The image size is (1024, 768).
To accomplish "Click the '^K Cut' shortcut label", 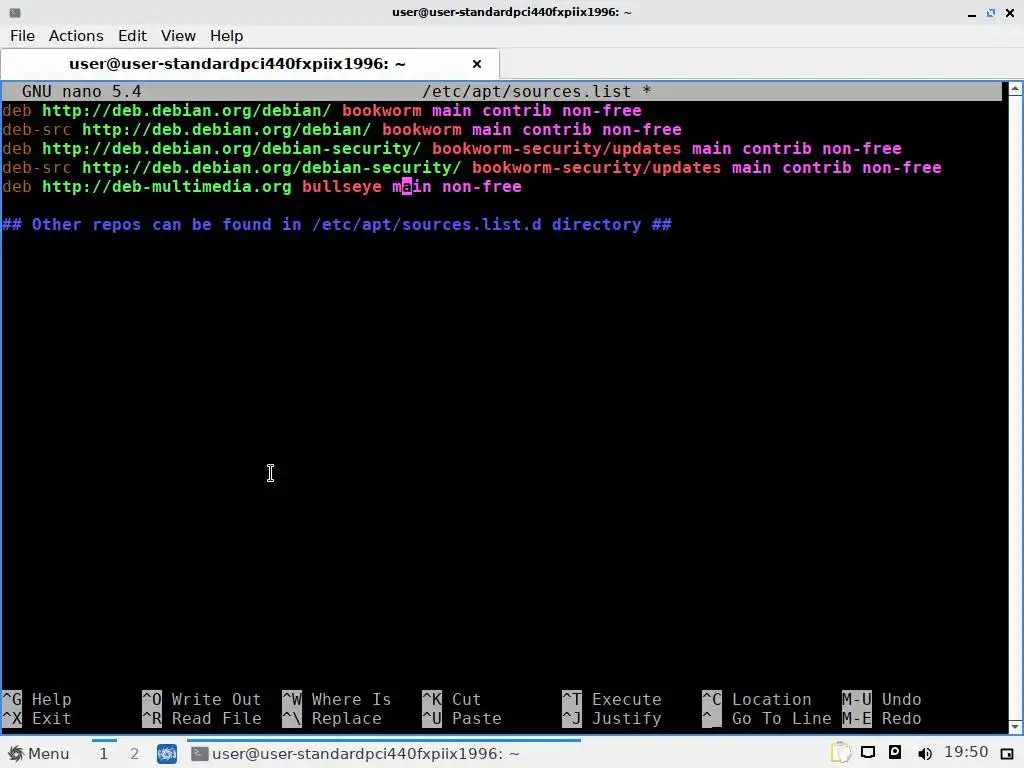I will pyautogui.click(x=451, y=699).
